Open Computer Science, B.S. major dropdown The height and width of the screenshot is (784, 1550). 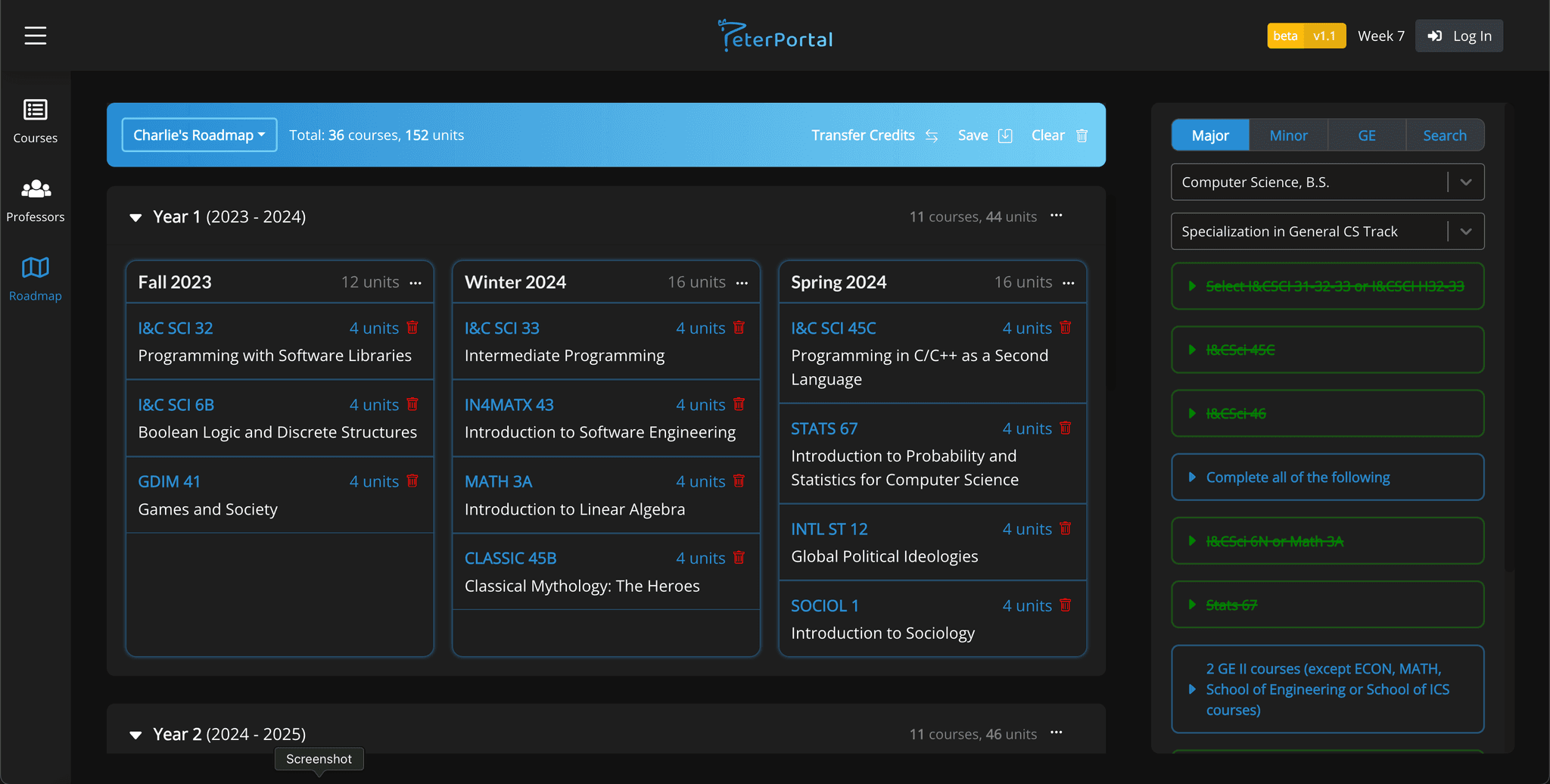point(1327,182)
